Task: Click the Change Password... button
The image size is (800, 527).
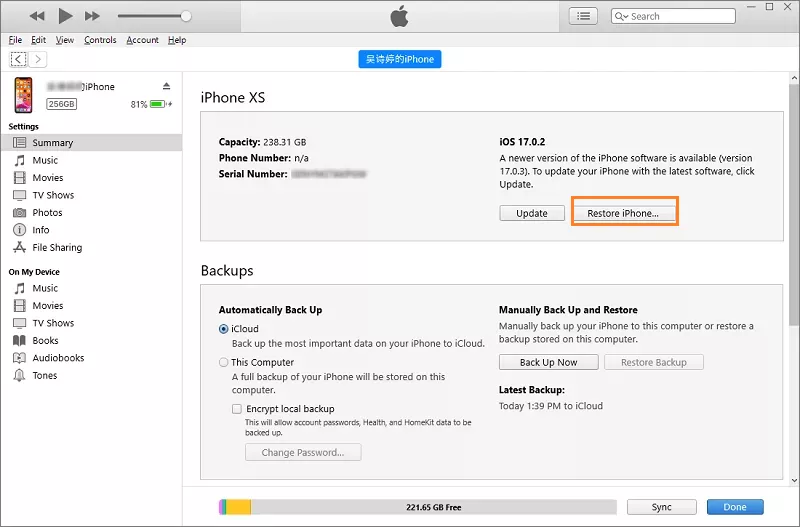Action: coord(303,453)
